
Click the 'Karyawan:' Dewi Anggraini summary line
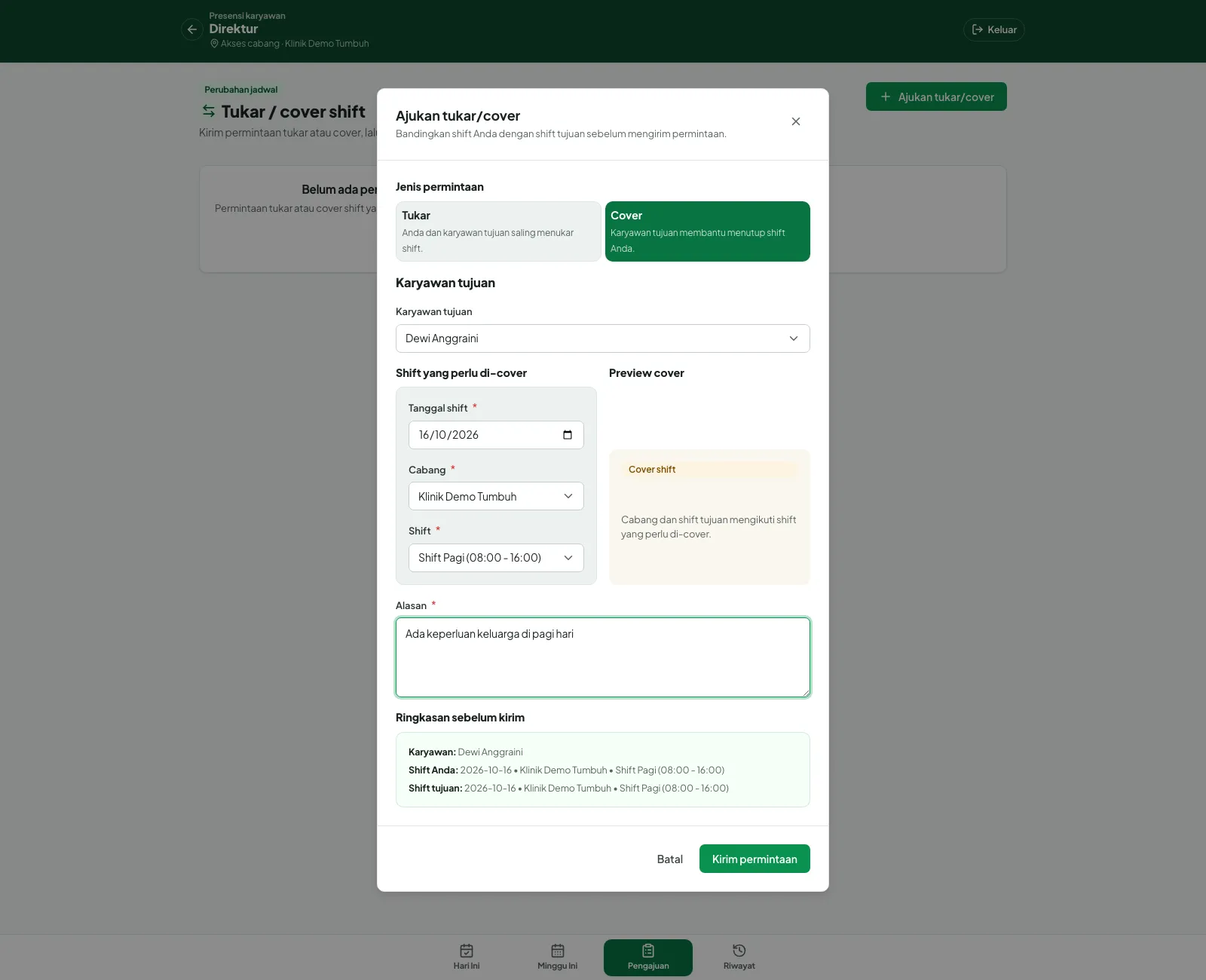[466, 752]
